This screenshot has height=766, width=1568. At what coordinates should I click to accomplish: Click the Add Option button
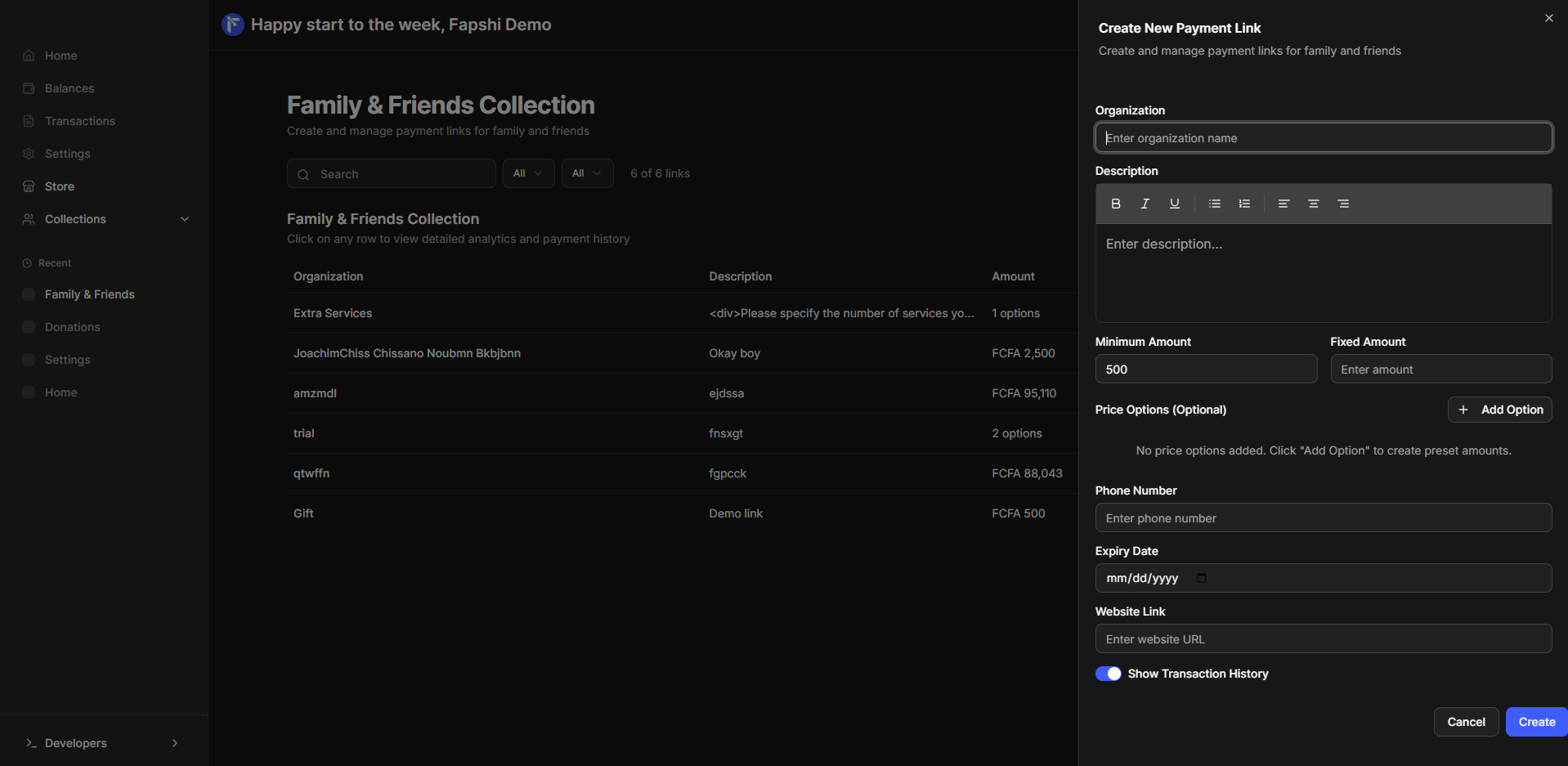pyautogui.click(x=1499, y=410)
